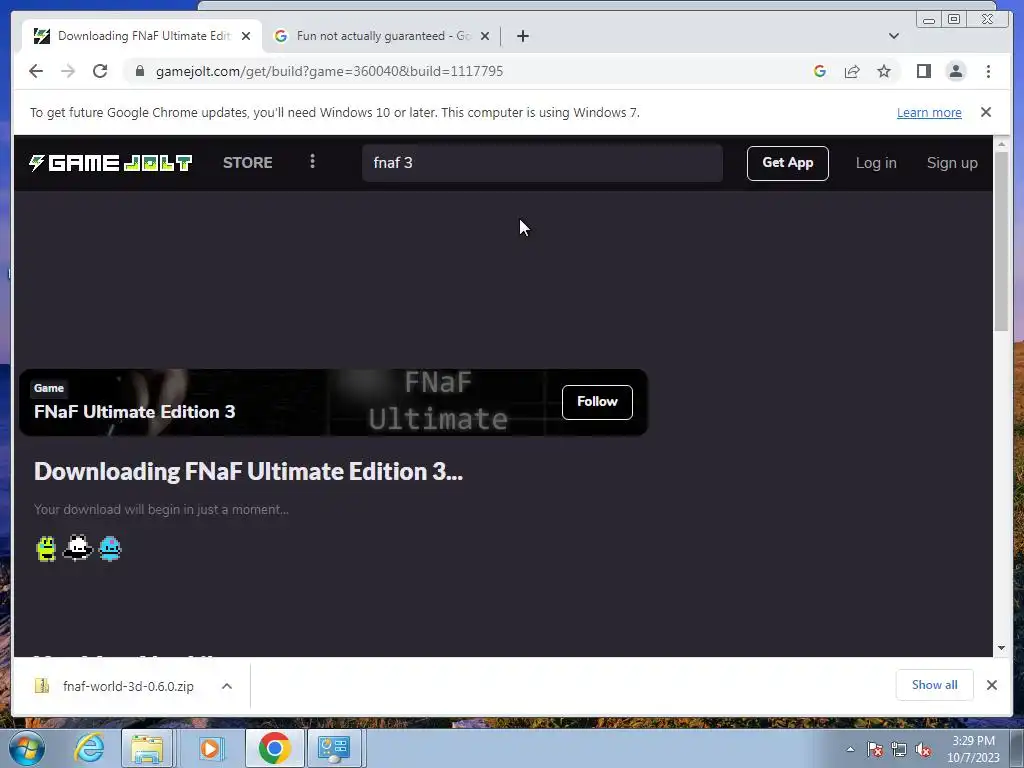Open the Chrome side panel
Image resolution: width=1024 pixels, height=768 pixels.
pyautogui.click(x=923, y=71)
